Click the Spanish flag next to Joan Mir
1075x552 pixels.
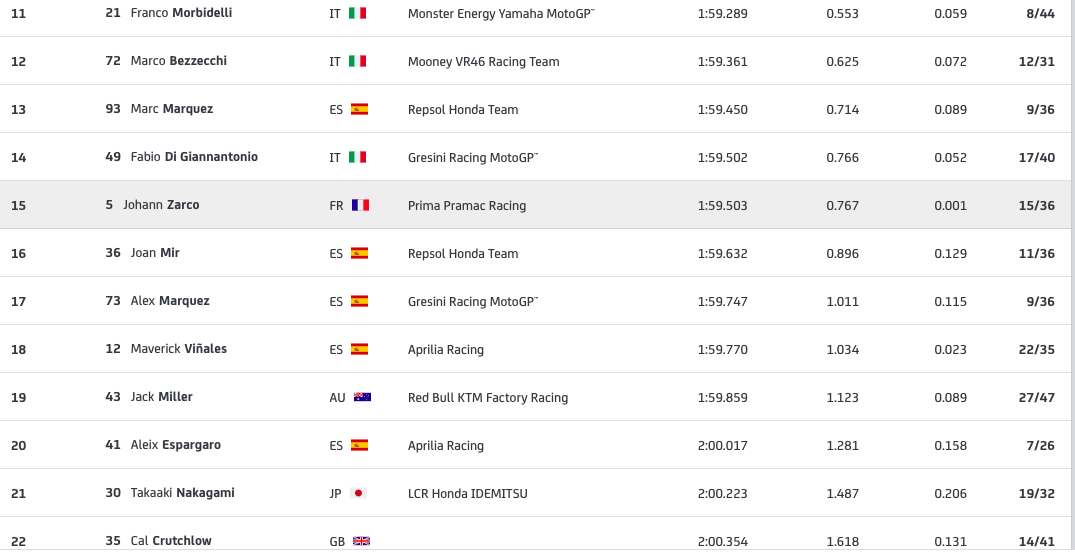[359, 253]
